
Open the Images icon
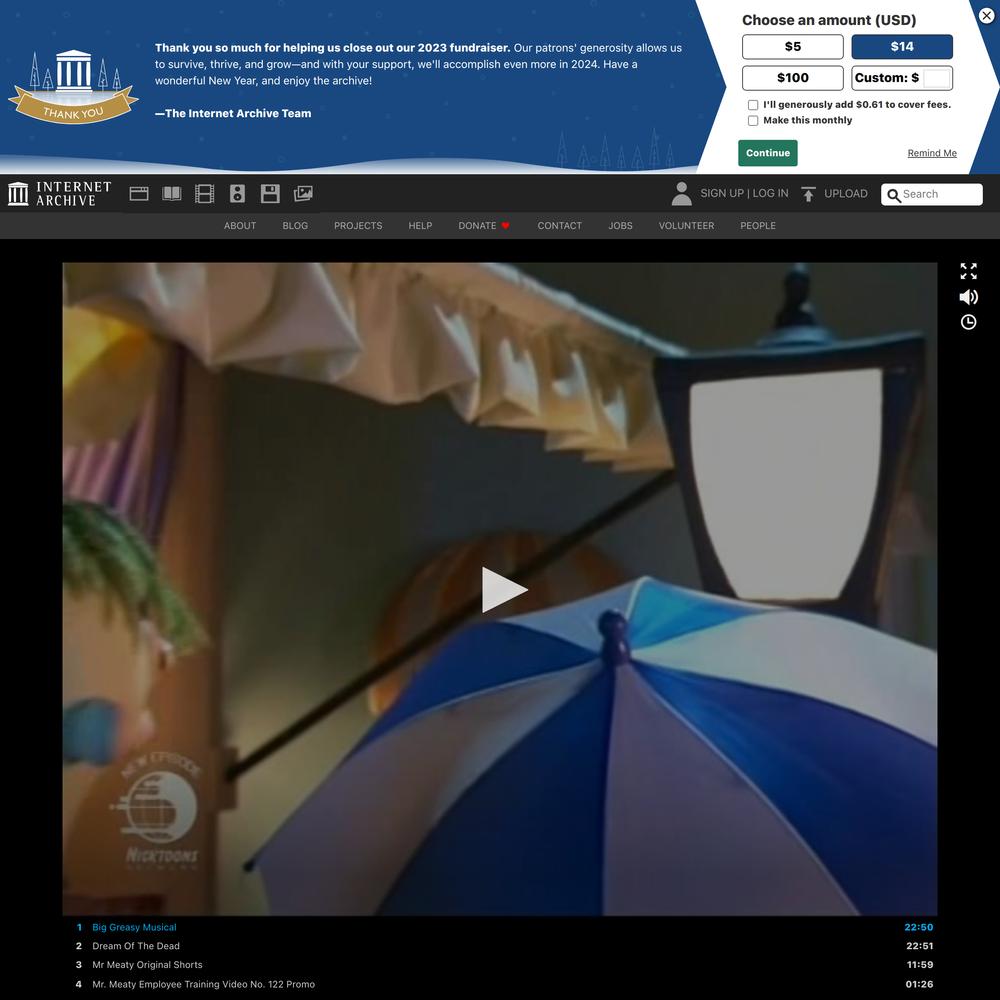click(303, 194)
